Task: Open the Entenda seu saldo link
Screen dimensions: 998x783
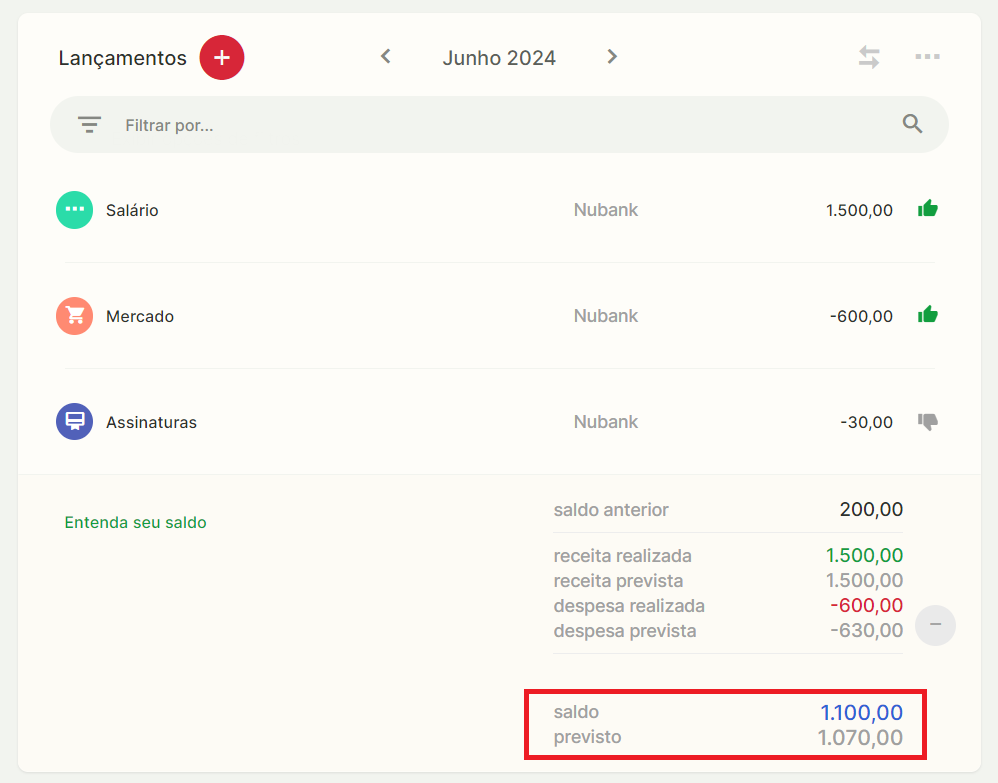Action: [x=136, y=523]
